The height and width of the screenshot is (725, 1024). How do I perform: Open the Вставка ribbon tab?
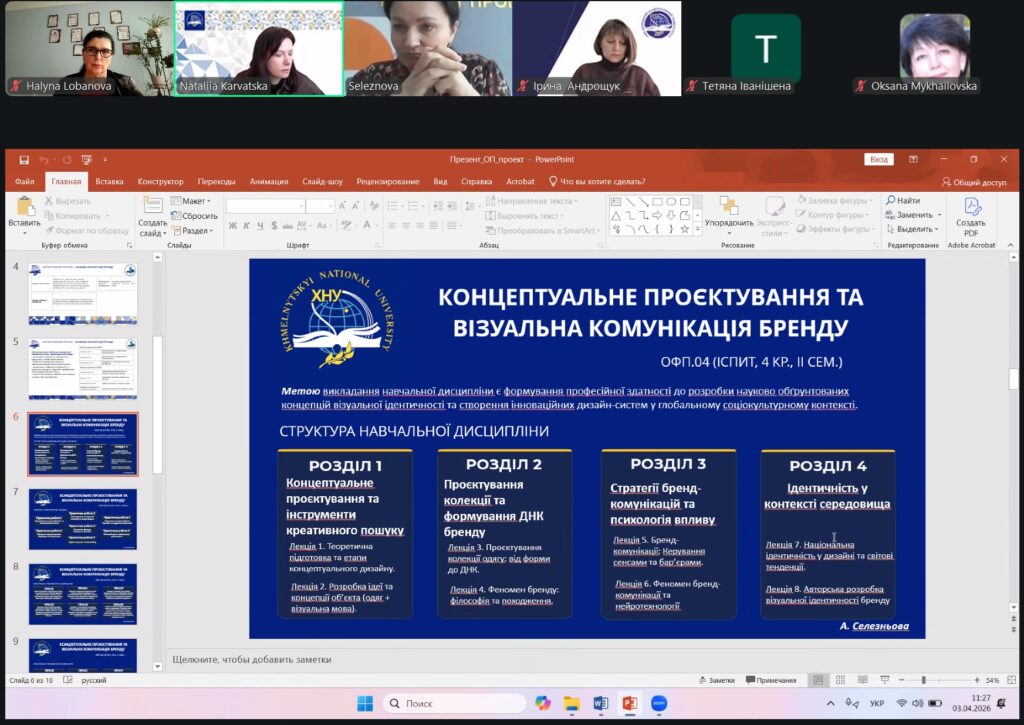[x=110, y=182]
